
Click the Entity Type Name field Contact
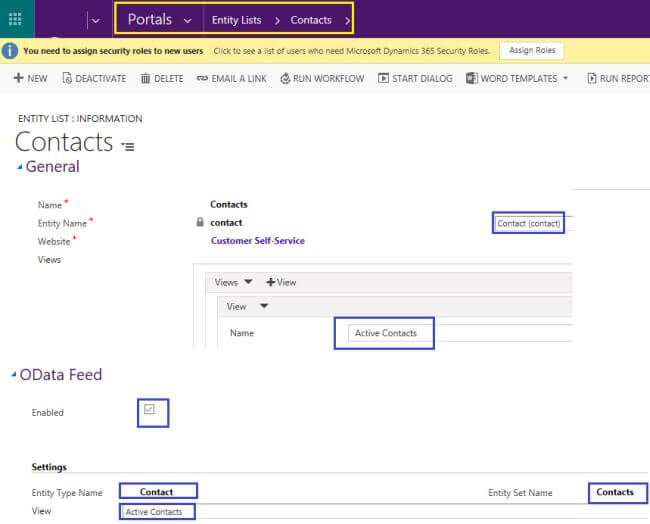(158, 492)
